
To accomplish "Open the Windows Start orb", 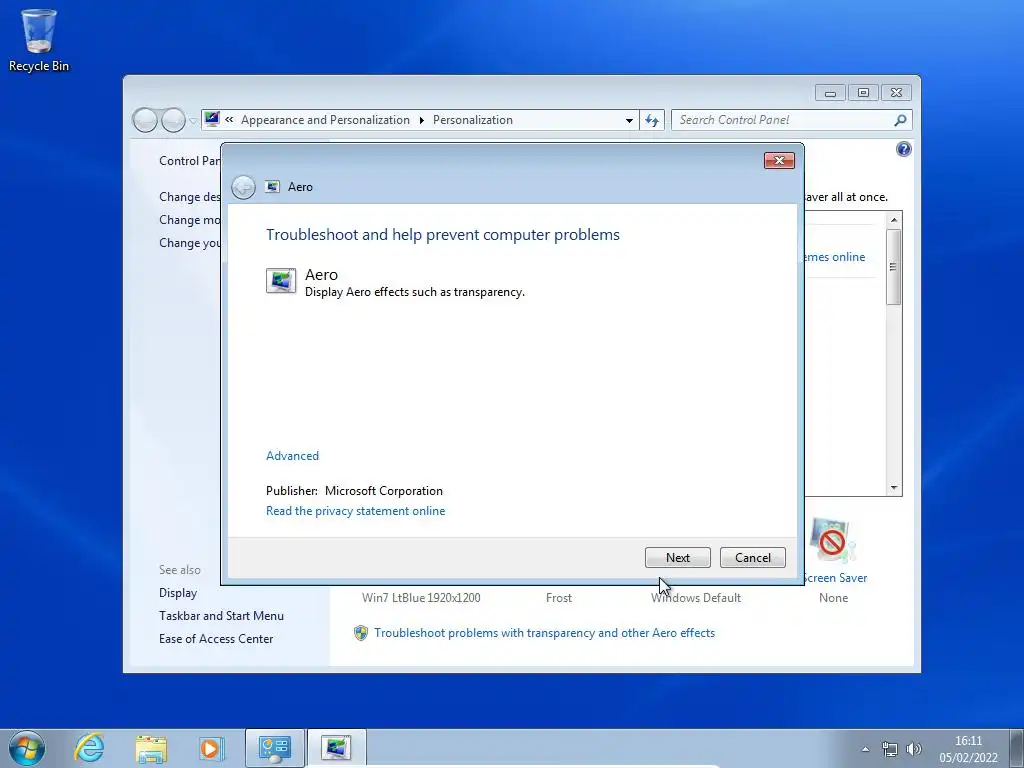I will click(27, 748).
